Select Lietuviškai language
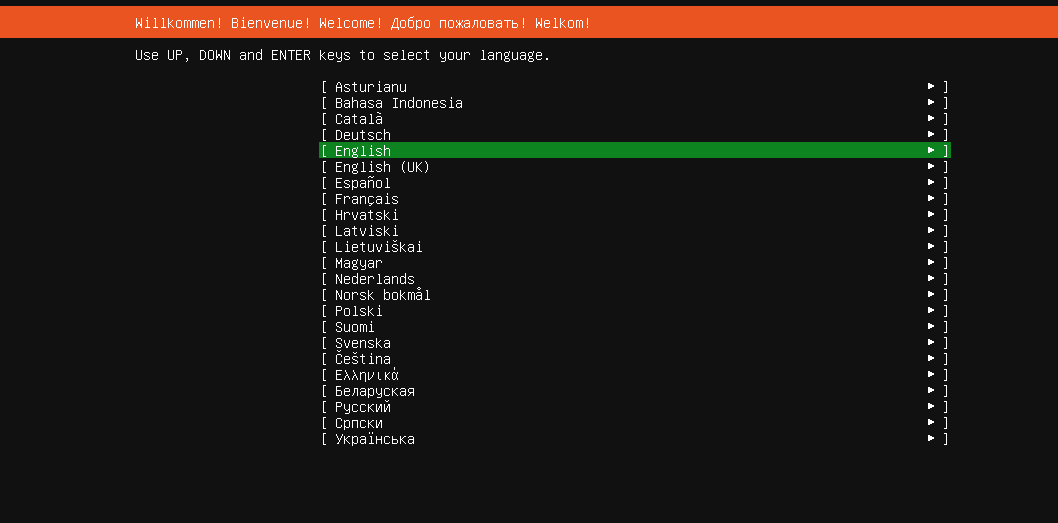The image size is (1058, 523). [x=634, y=247]
